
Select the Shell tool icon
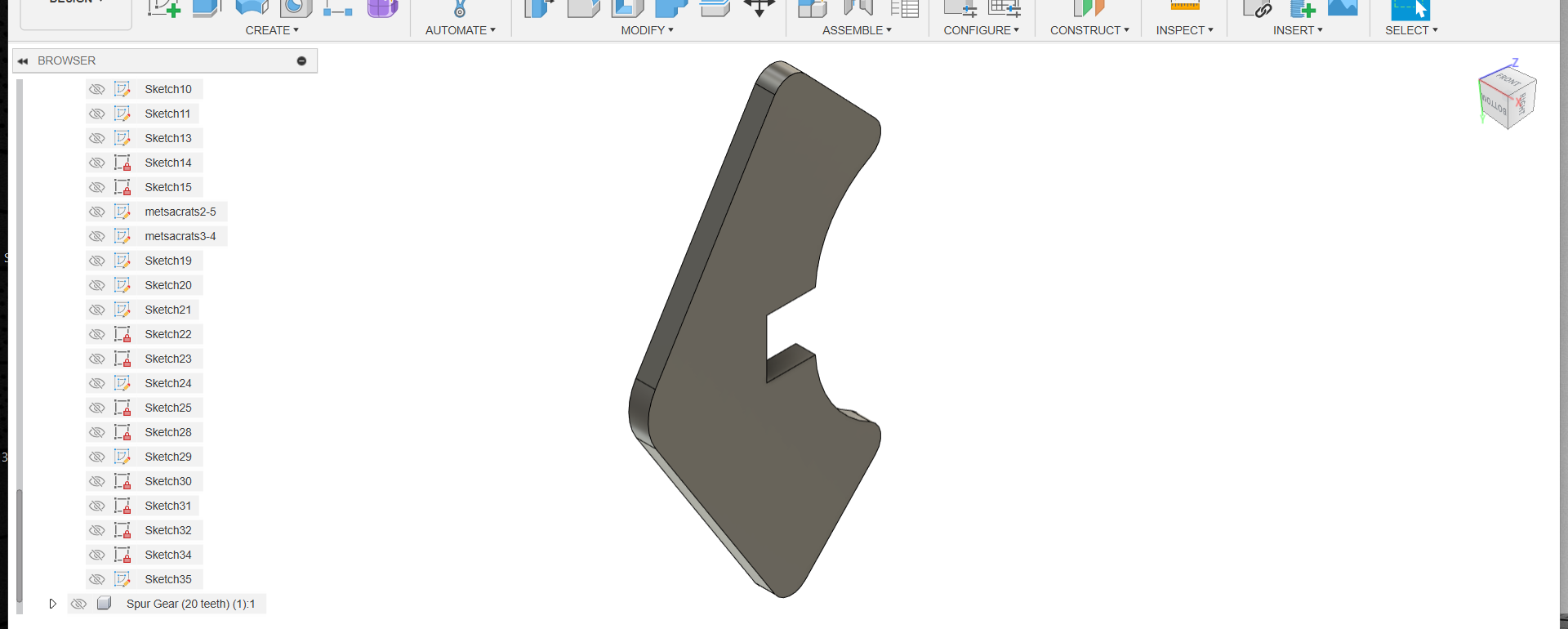(x=627, y=8)
